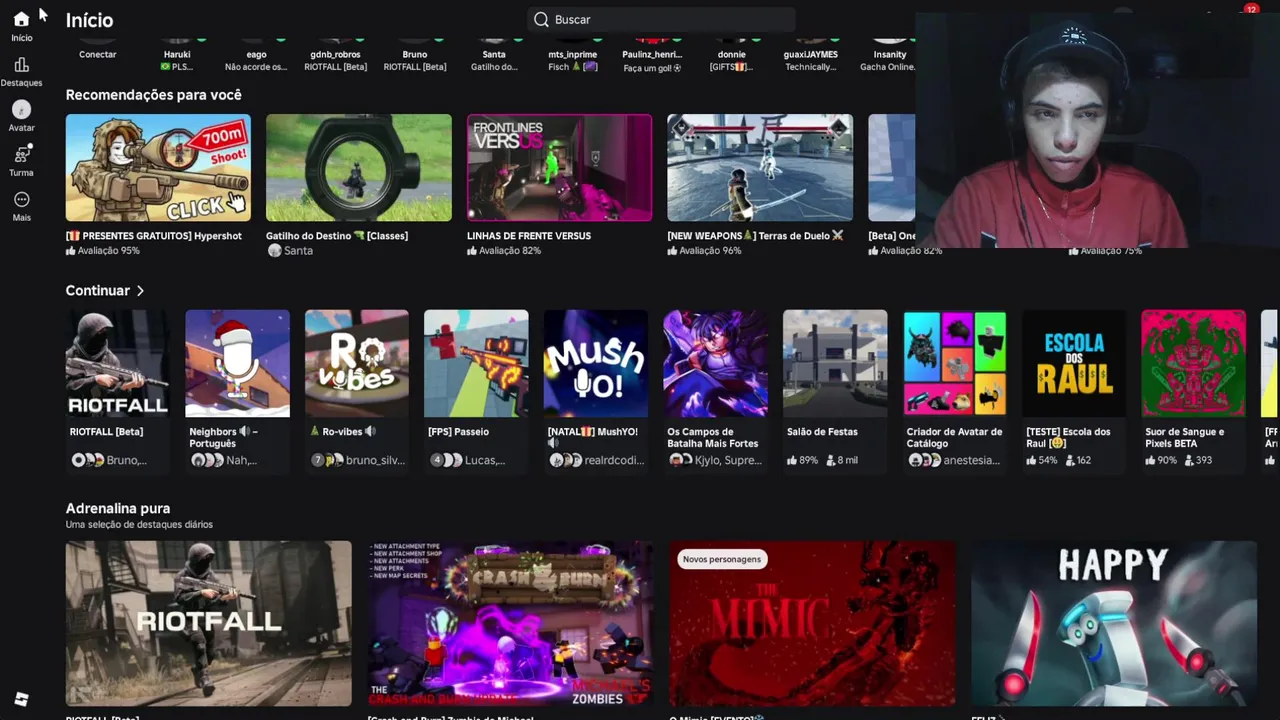Select friend guaxiJAYMES in friends row

(811, 55)
